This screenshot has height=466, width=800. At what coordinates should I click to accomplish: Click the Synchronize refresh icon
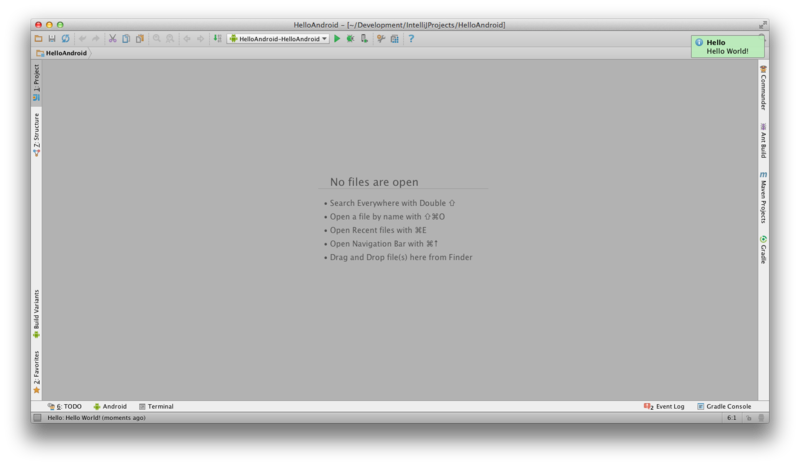click(65, 39)
